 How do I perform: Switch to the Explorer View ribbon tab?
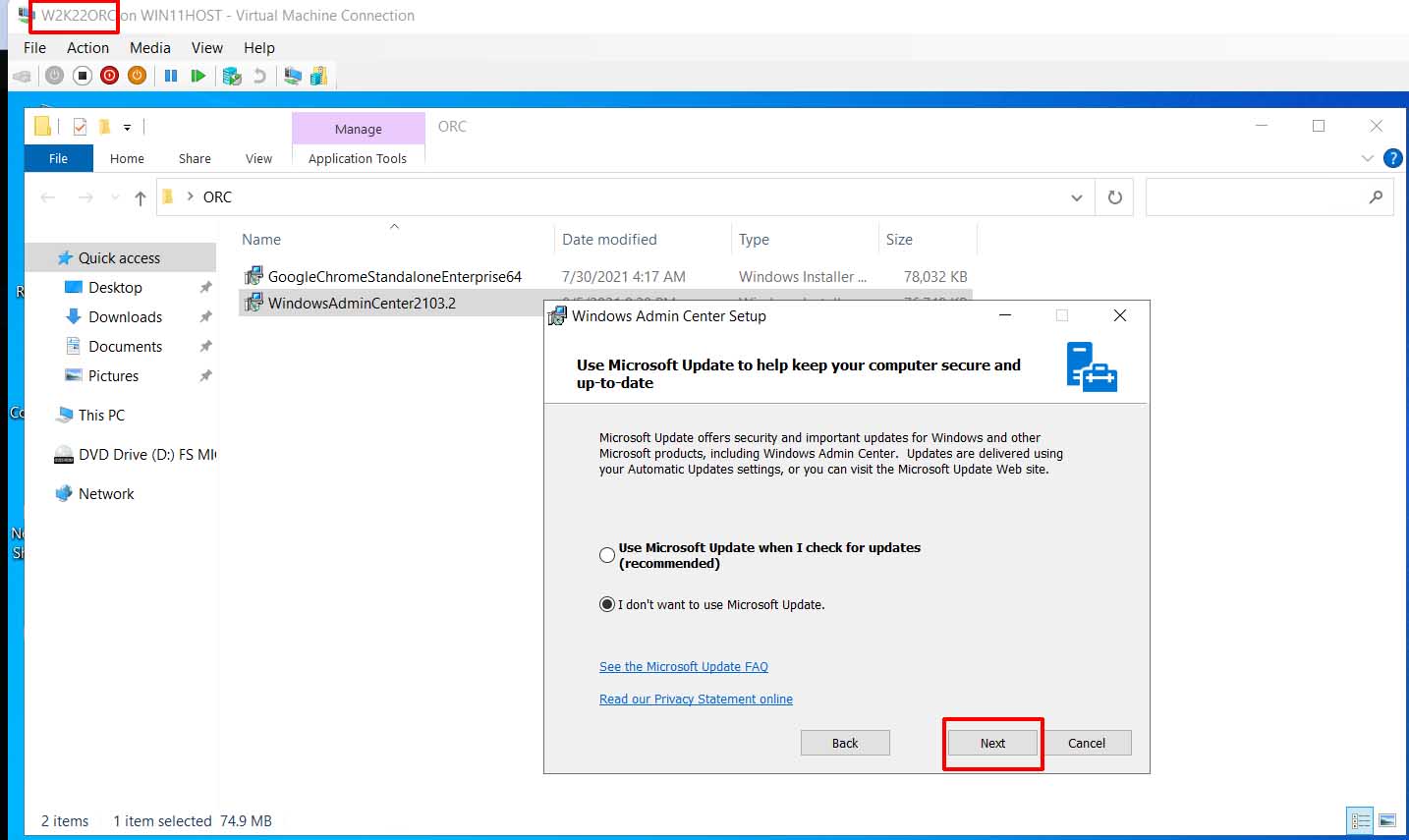[x=258, y=158]
